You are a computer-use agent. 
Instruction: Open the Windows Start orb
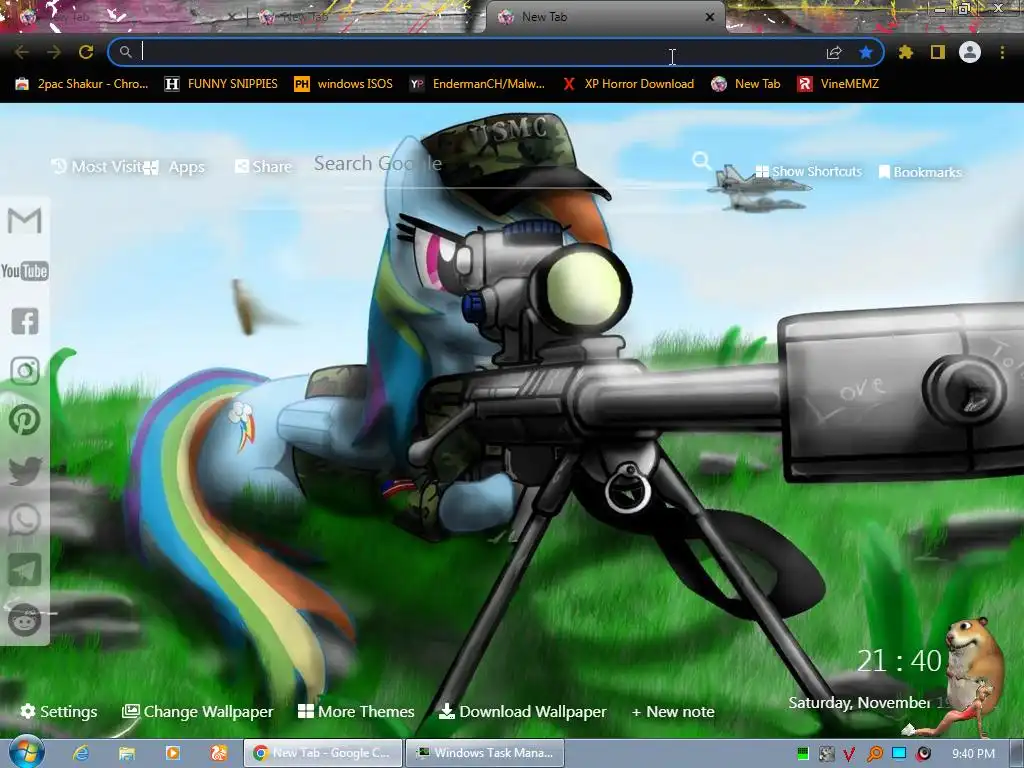click(x=27, y=752)
